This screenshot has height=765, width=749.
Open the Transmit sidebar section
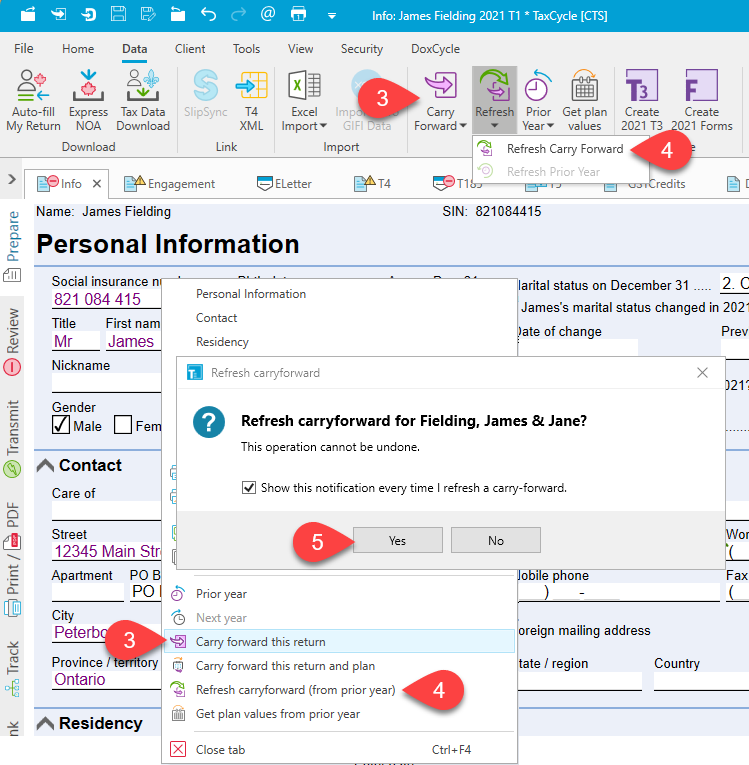pos(12,438)
